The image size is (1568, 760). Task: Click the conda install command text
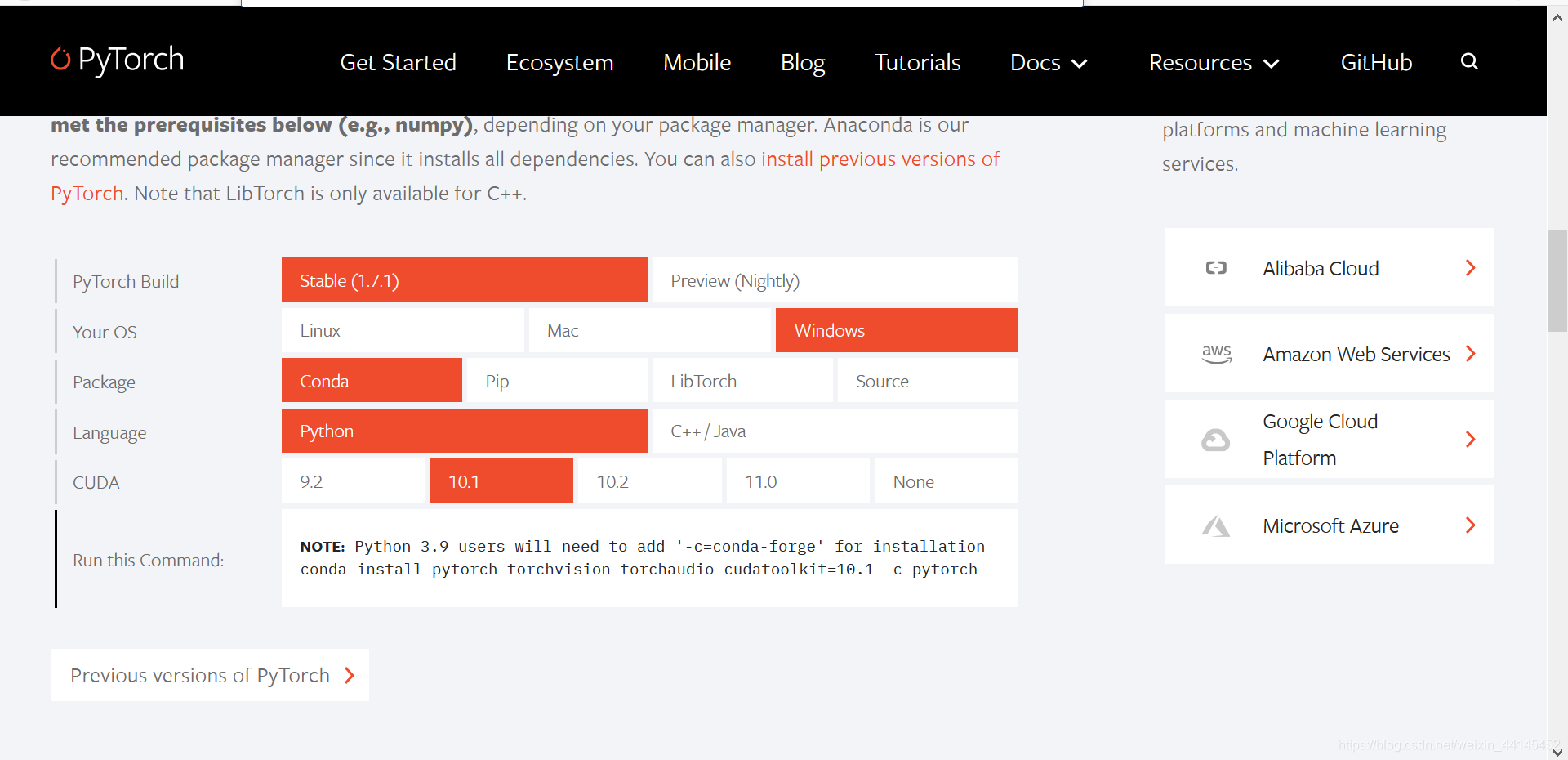tap(639, 570)
